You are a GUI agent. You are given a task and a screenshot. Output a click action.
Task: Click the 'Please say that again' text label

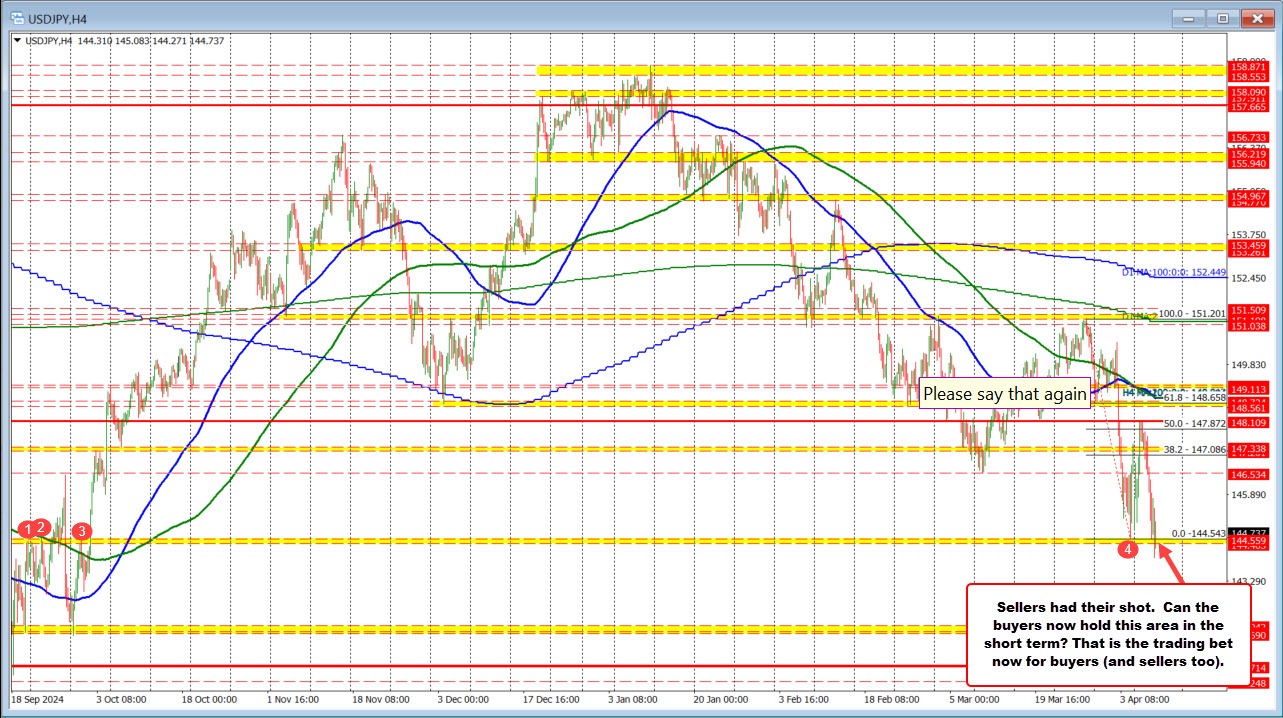[1003, 393]
